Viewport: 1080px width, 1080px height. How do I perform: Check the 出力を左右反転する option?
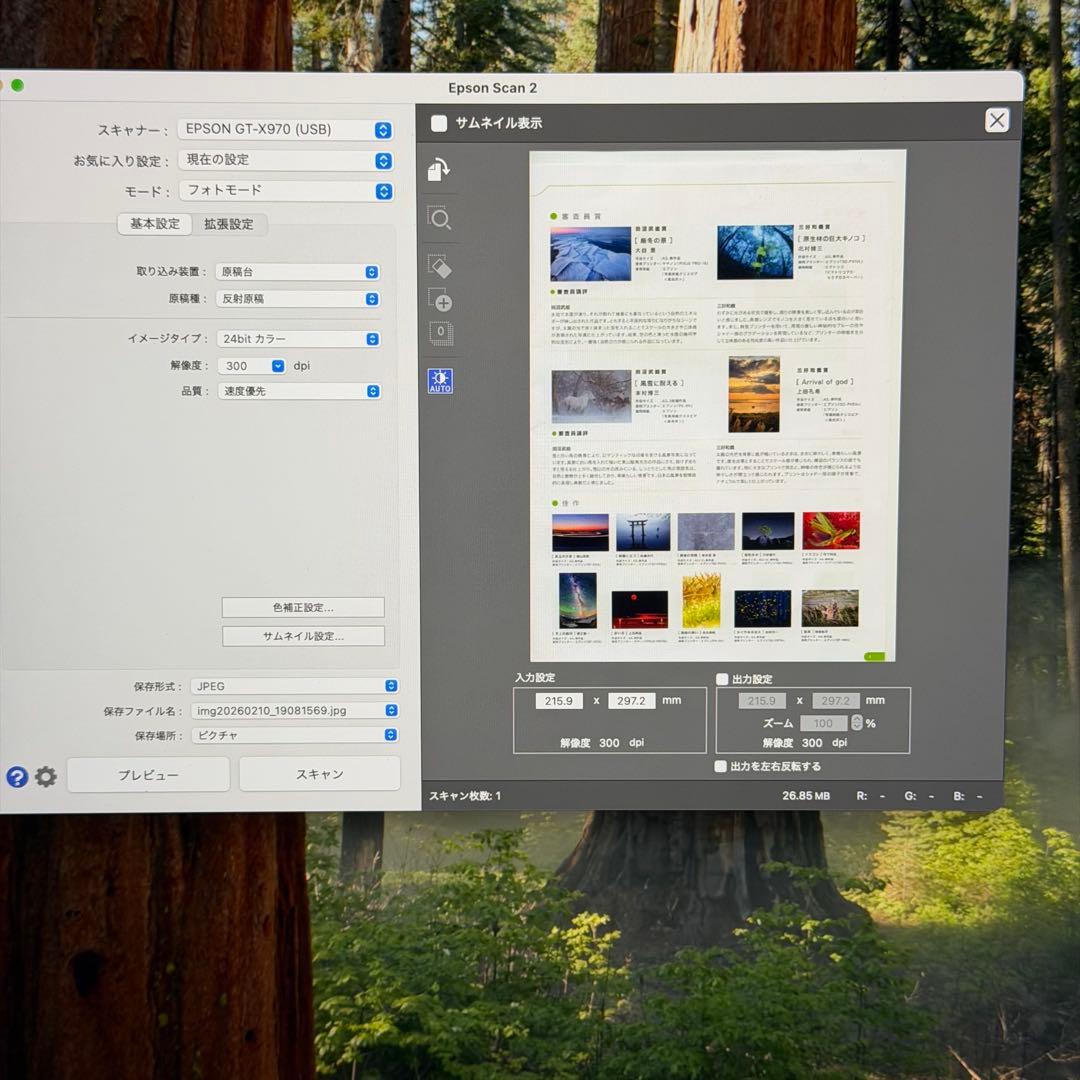tap(721, 766)
